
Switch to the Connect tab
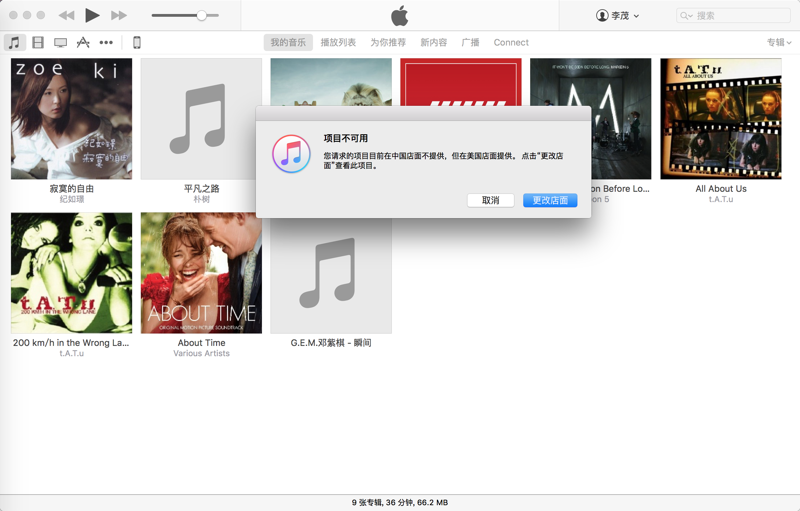pos(511,42)
